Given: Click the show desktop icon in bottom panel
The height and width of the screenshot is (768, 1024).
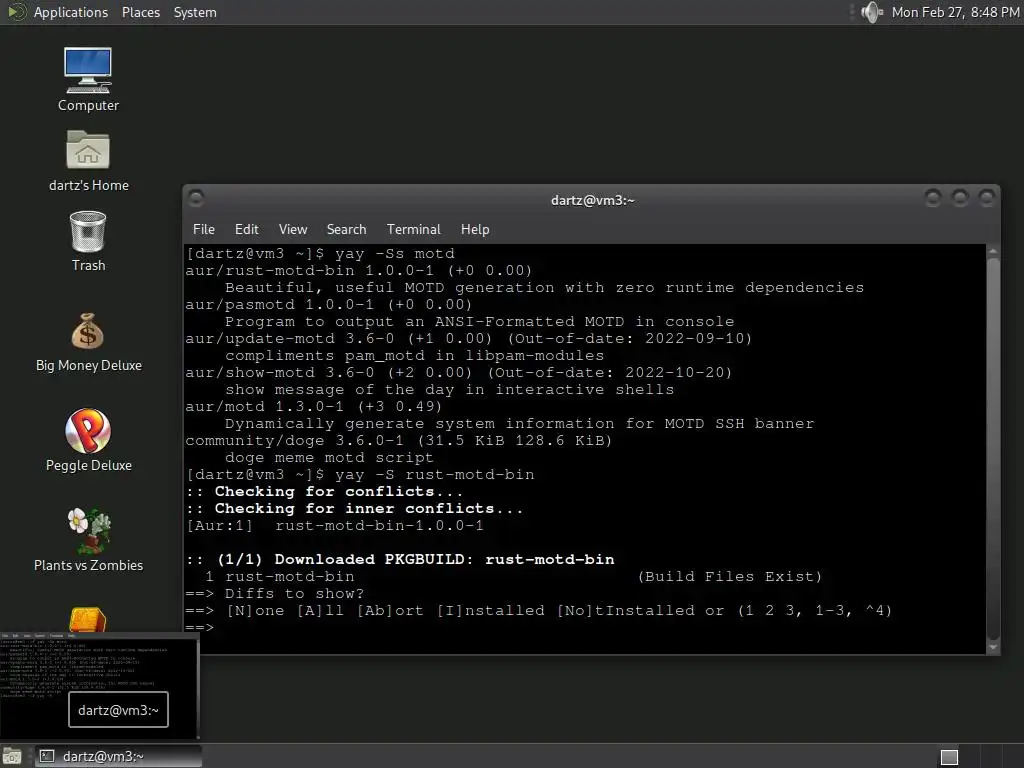Looking at the screenshot, I should 11,756.
